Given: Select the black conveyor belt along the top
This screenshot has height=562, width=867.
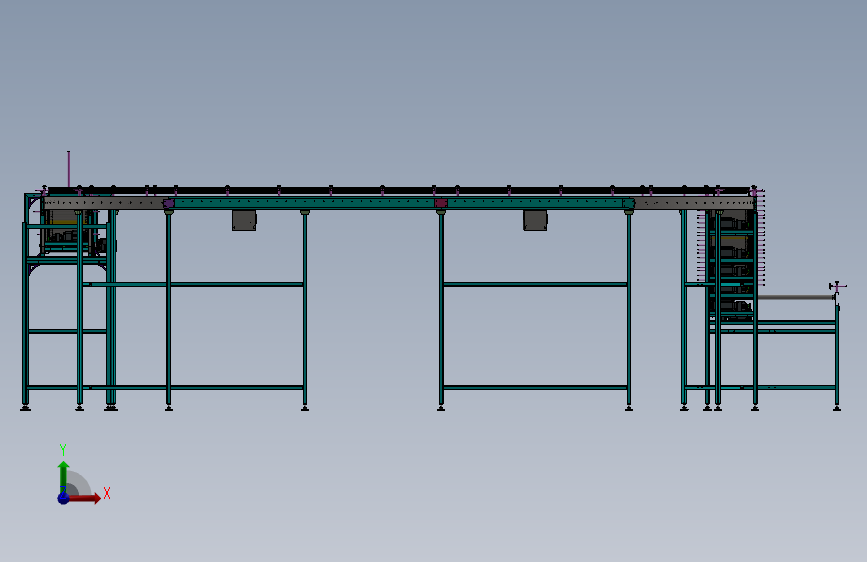Looking at the screenshot, I should coord(398,190).
